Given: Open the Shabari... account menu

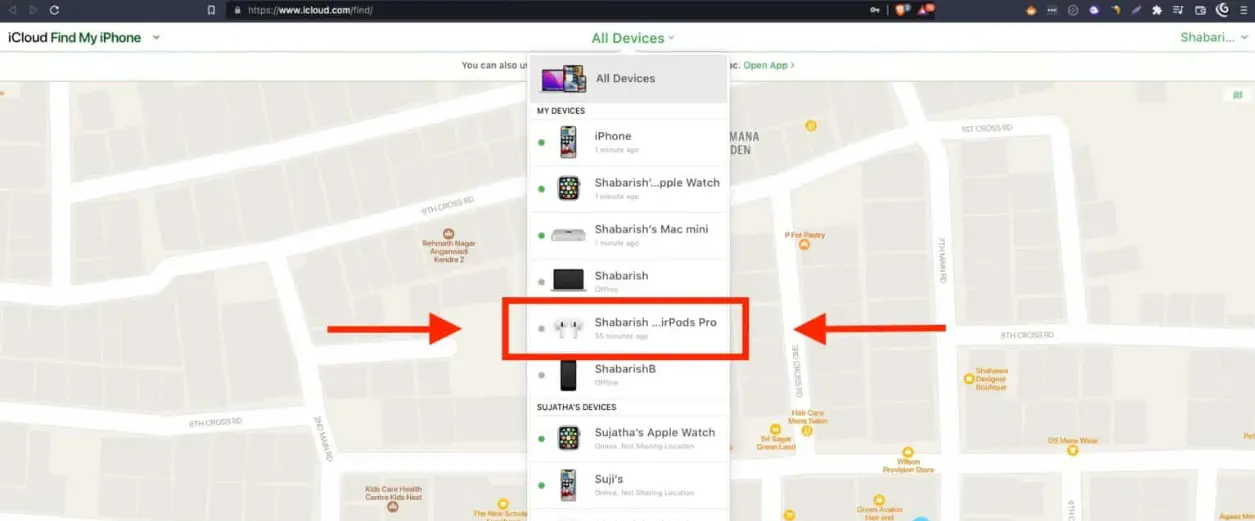Looking at the screenshot, I should (x=1214, y=38).
